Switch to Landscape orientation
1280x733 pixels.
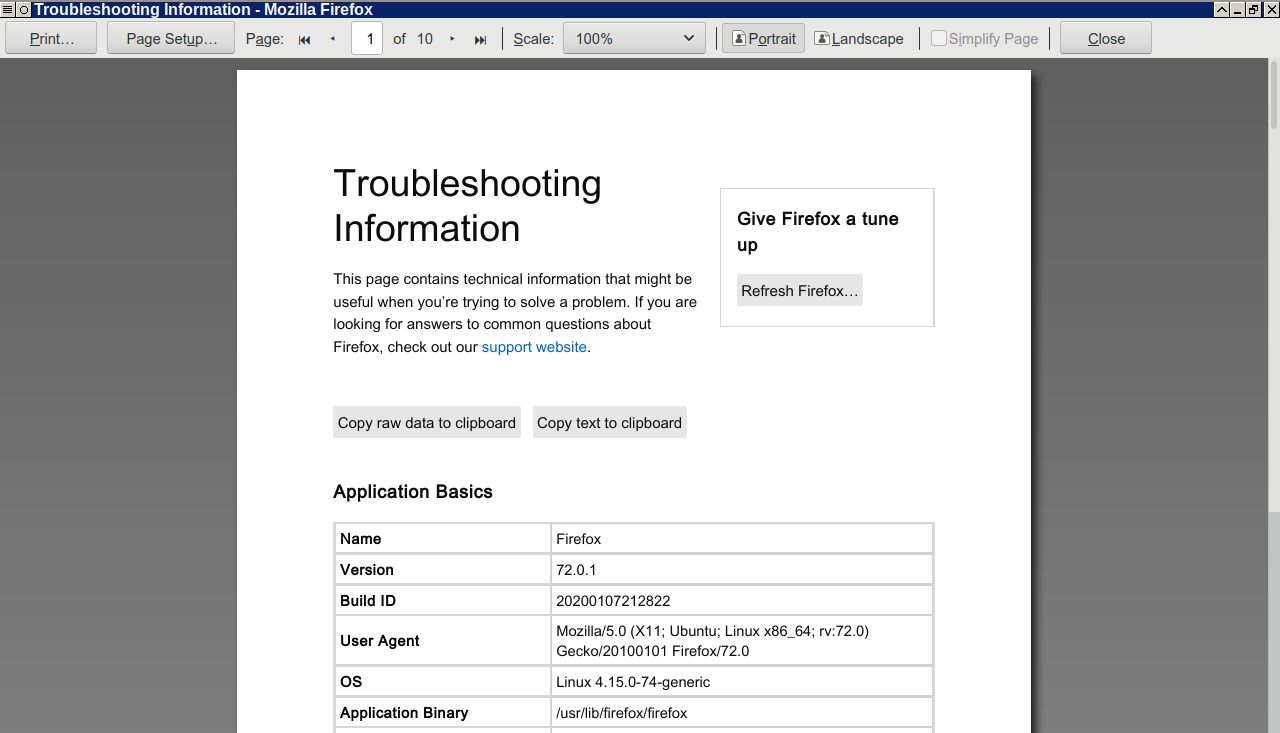click(x=859, y=39)
